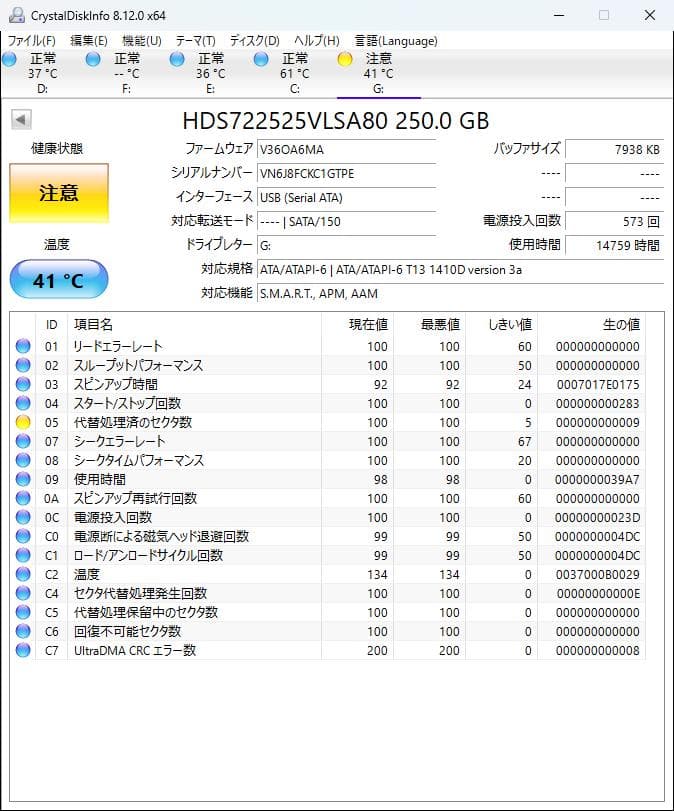Open the 言語(Language) menu
Screen dimensions: 674x811
tap(396, 41)
